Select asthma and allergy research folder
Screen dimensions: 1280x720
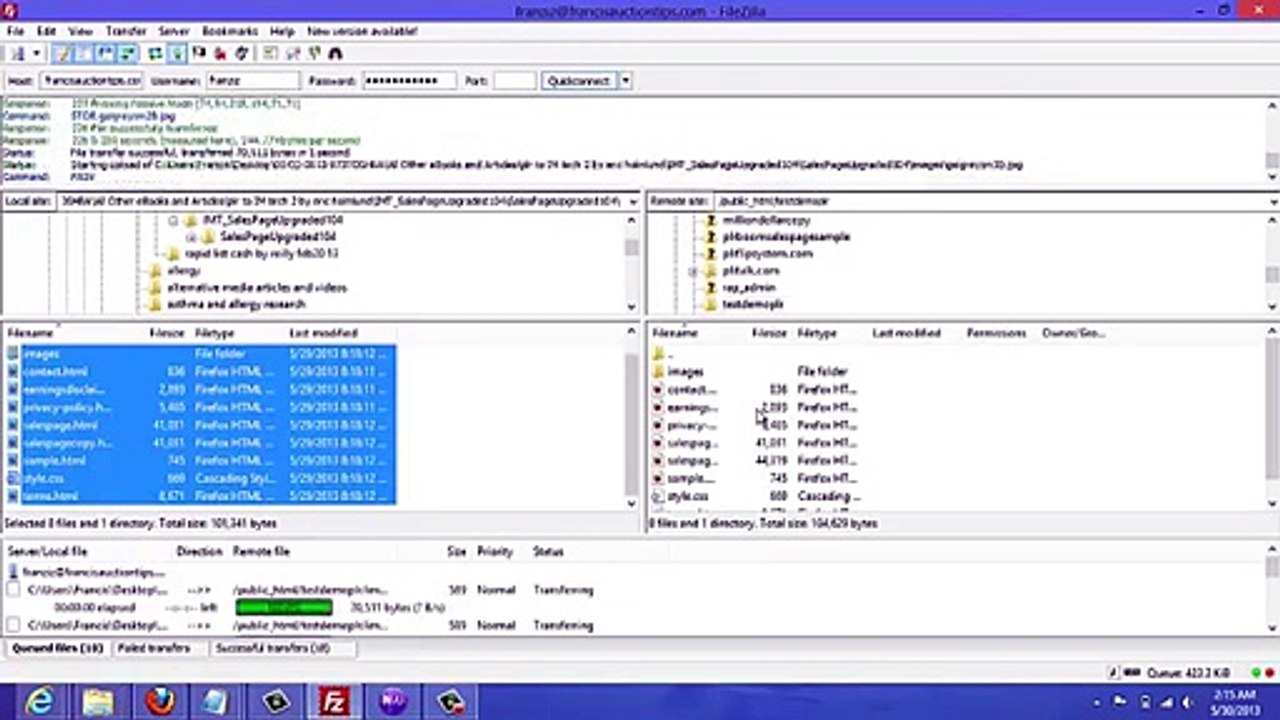(x=236, y=304)
